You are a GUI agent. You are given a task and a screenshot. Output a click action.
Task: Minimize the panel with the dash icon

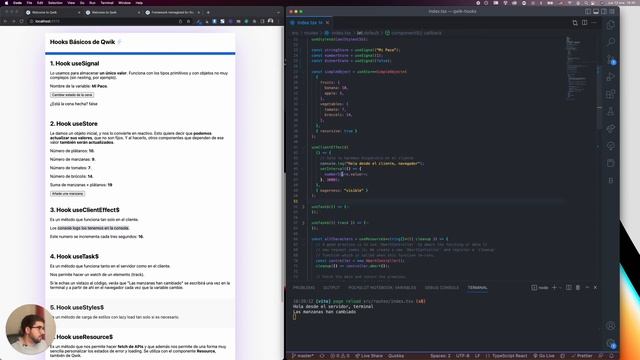[587, 287]
